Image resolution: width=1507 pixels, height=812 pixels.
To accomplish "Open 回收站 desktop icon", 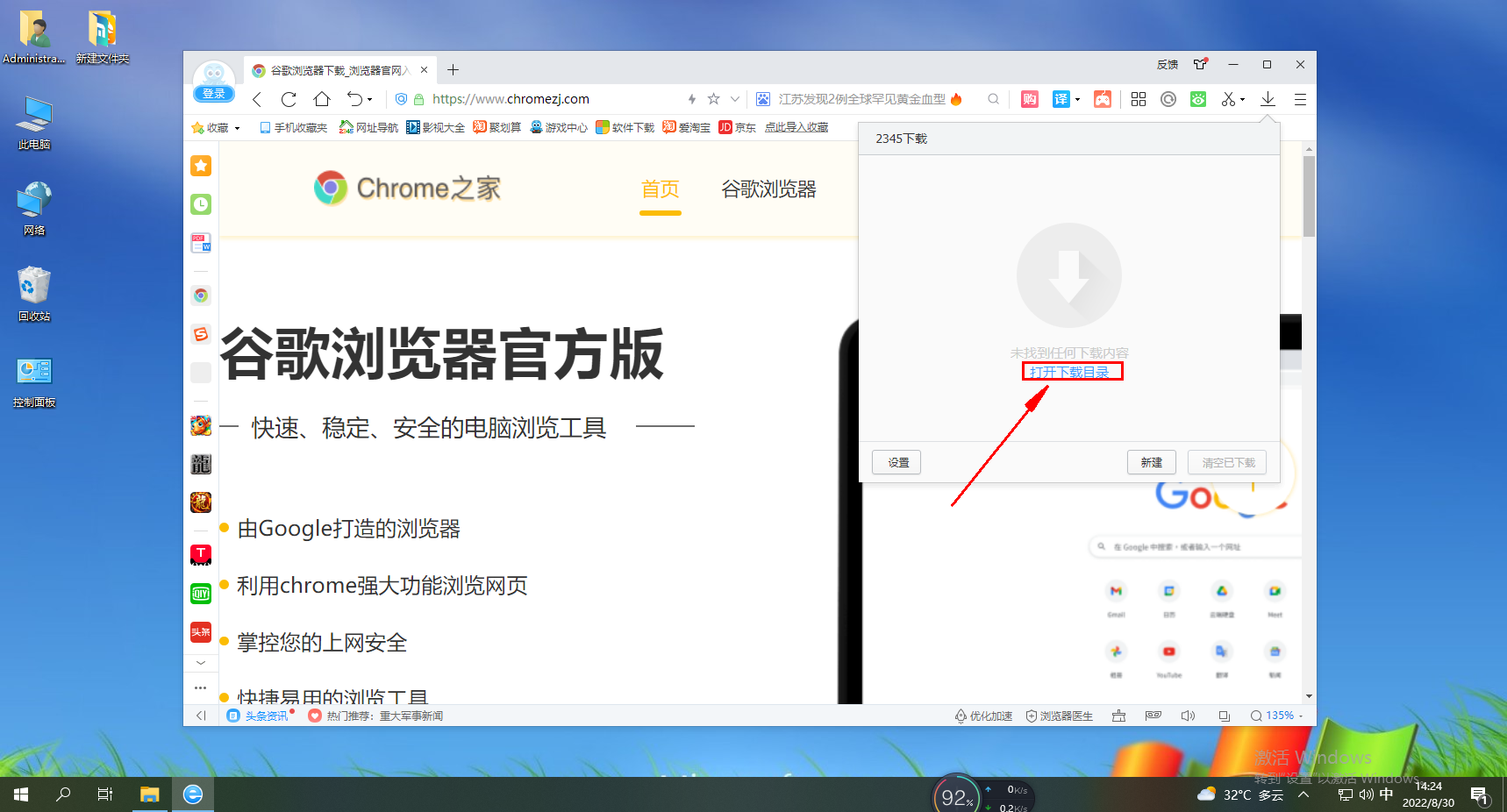I will (34, 295).
